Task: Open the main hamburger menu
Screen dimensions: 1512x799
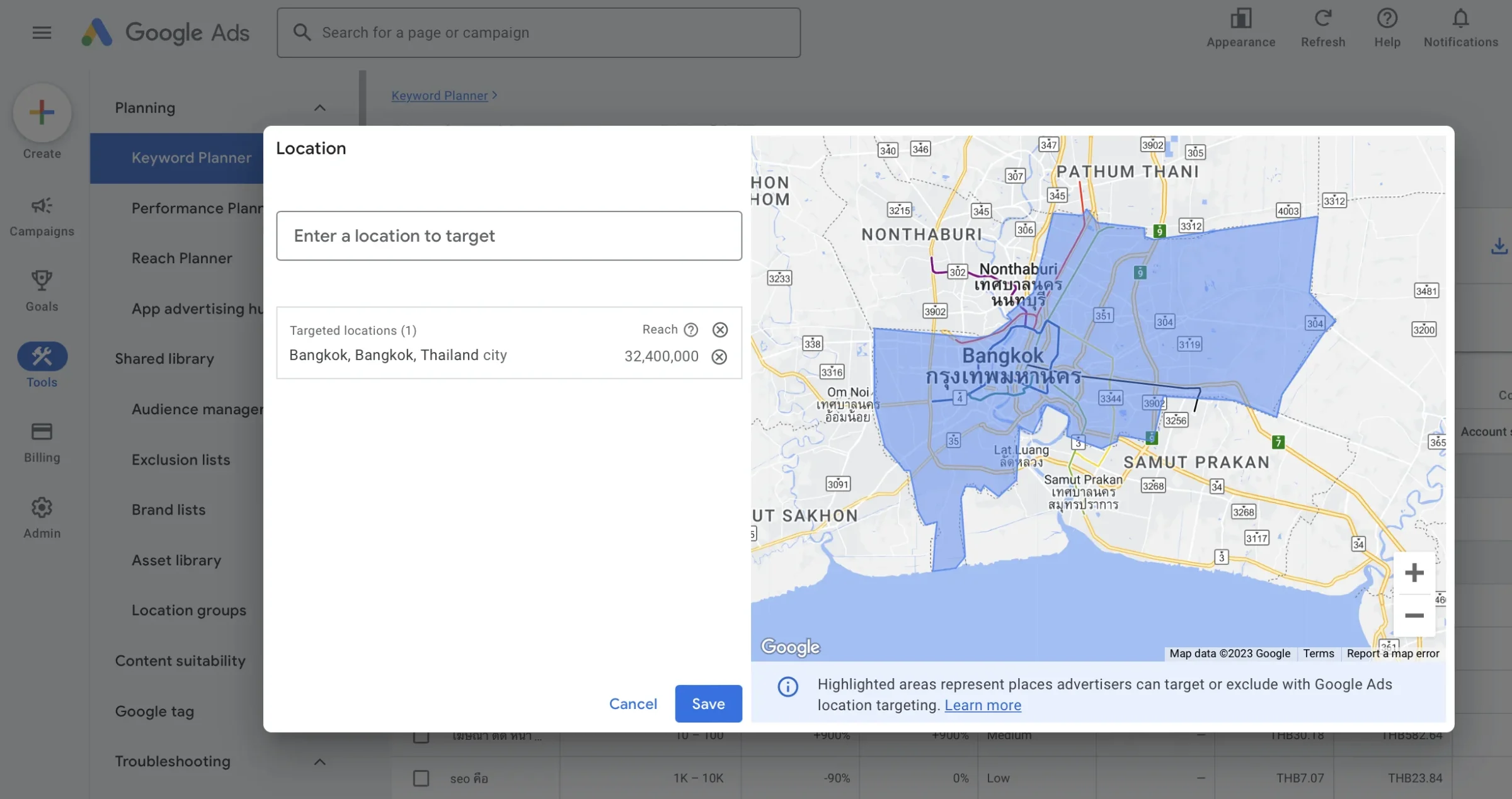Action: (x=42, y=32)
